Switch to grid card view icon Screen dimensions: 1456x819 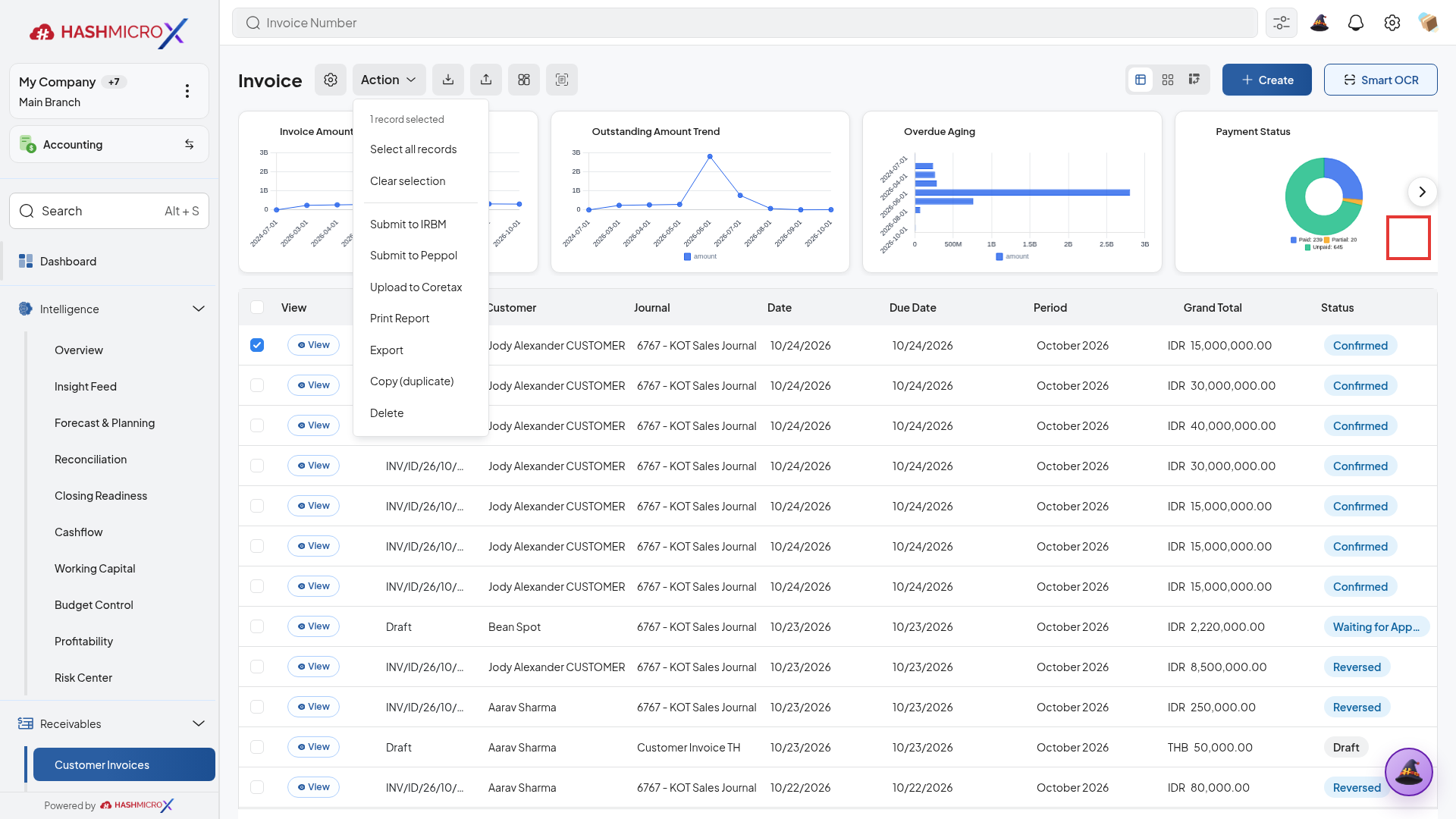[x=1168, y=80]
